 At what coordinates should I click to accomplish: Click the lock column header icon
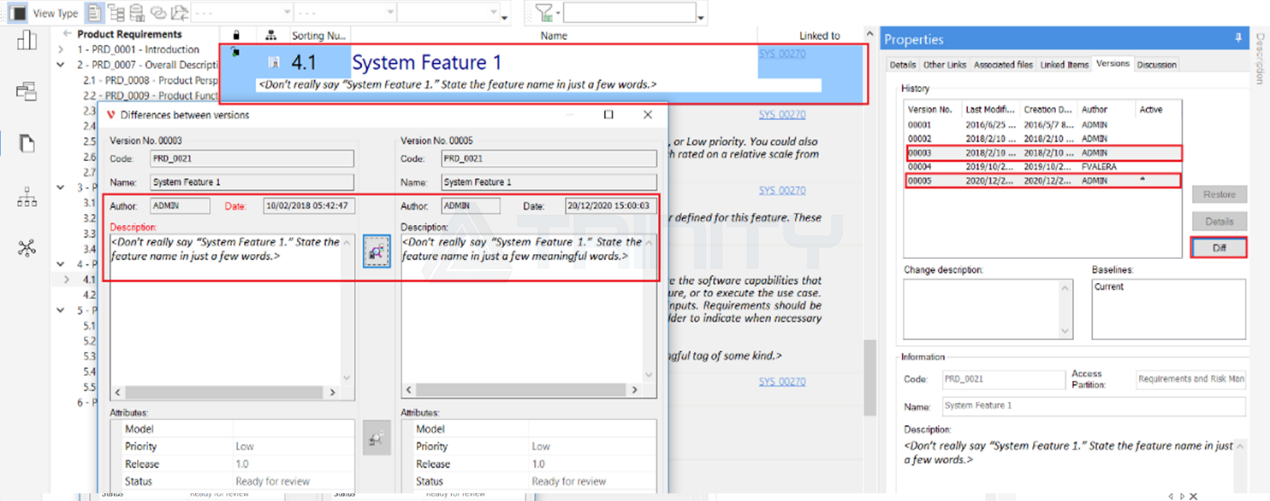coord(236,35)
